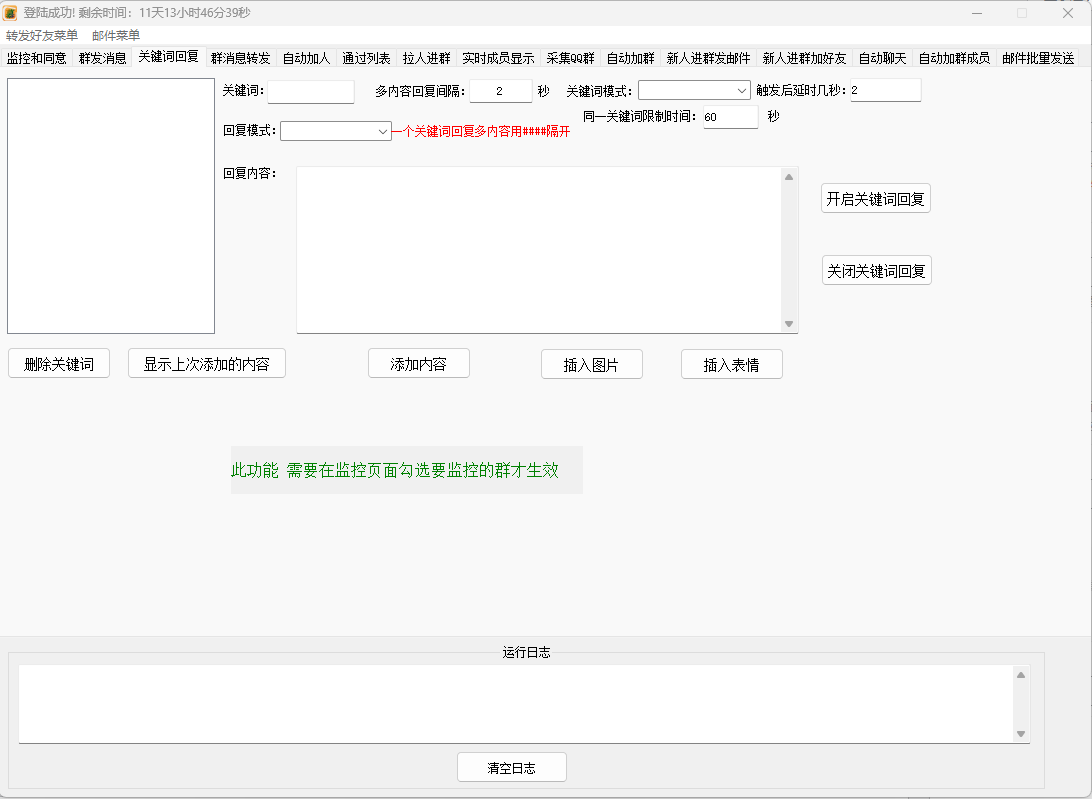Open the 转发好友菜单 menu
This screenshot has height=799, width=1092.
pos(40,35)
